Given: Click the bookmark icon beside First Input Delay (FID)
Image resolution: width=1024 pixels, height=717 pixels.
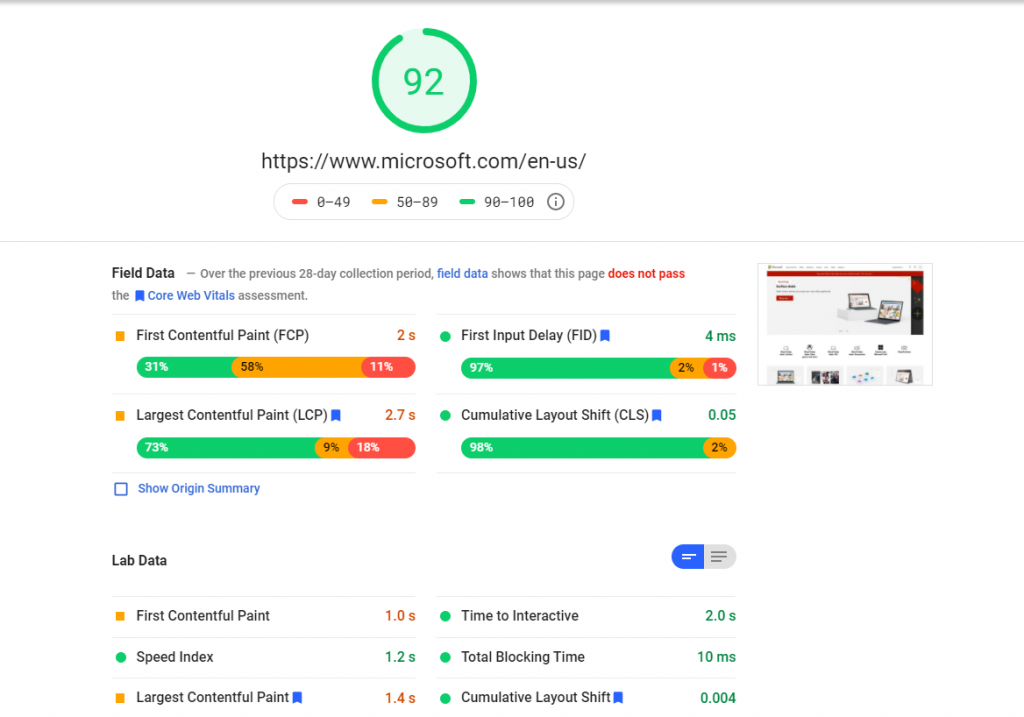Looking at the screenshot, I should (x=605, y=336).
